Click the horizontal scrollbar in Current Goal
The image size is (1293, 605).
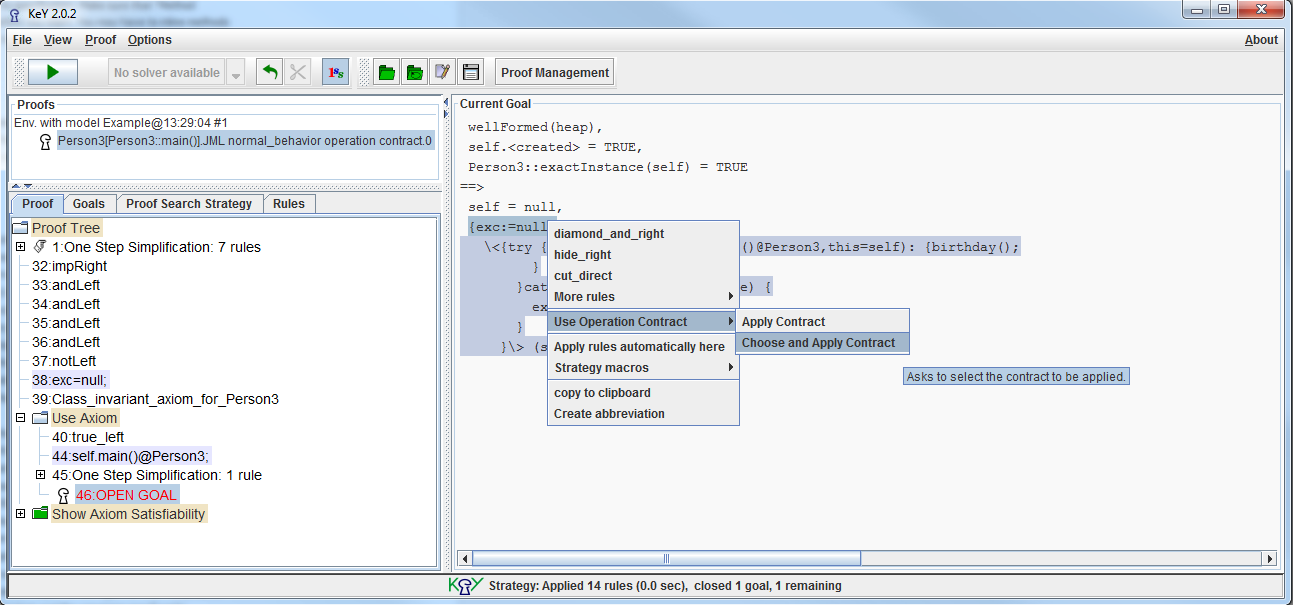point(666,558)
